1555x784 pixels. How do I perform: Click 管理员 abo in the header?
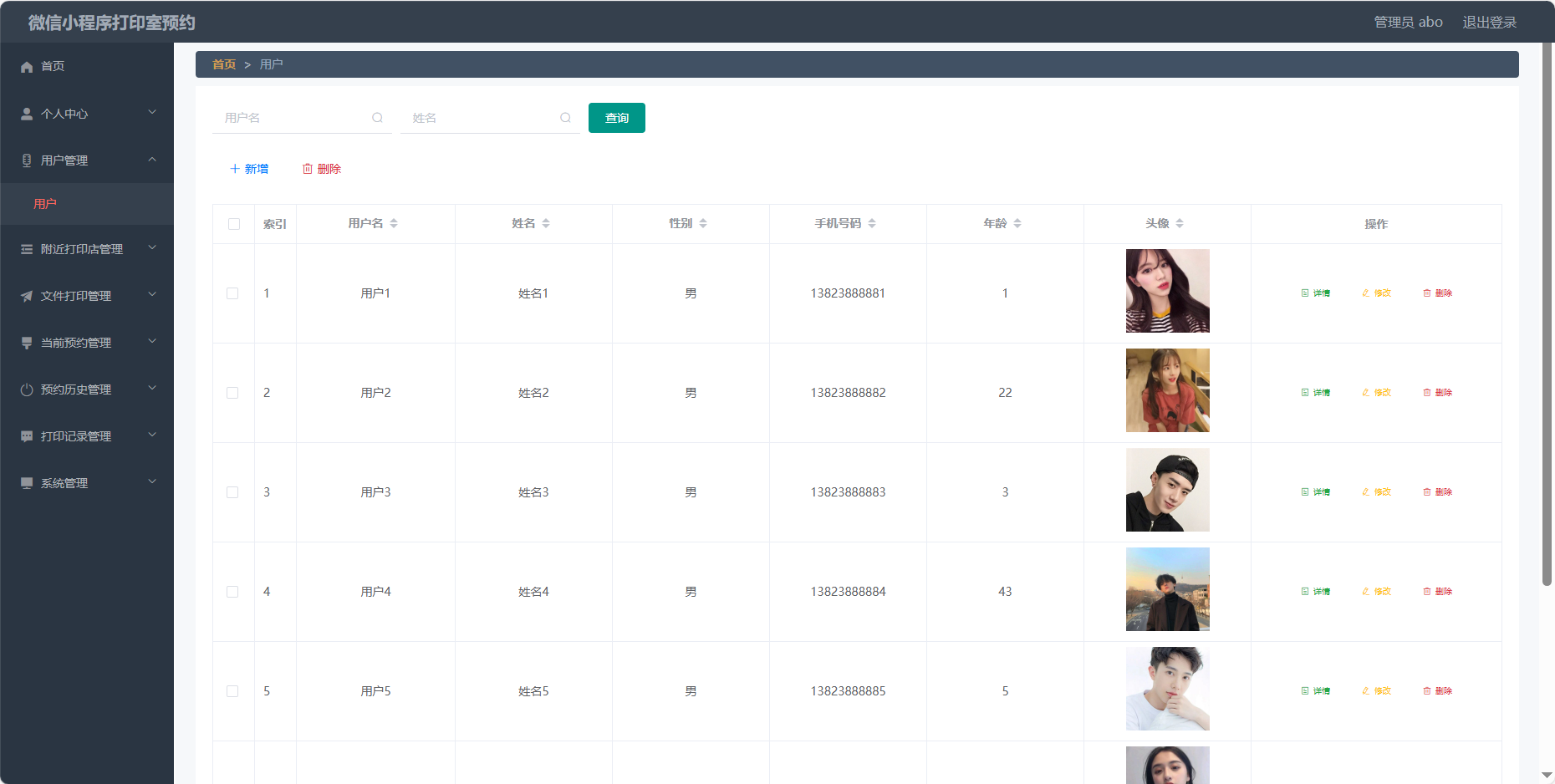click(1408, 23)
